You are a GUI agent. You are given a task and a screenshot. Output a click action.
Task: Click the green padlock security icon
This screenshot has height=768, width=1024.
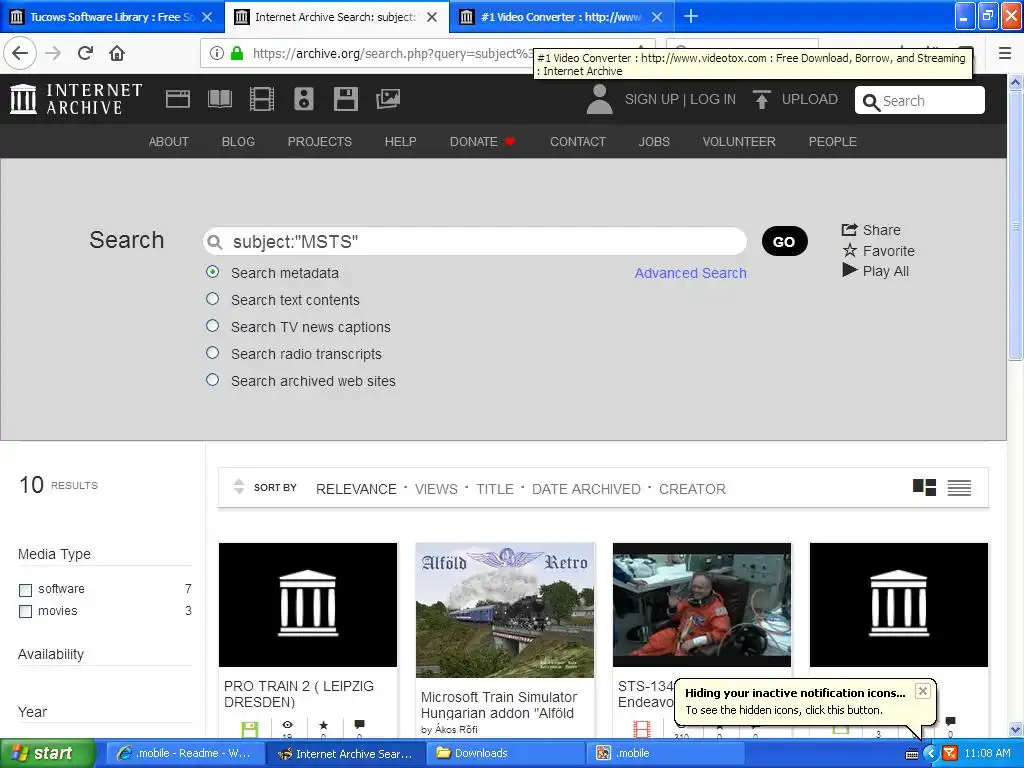[237, 53]
